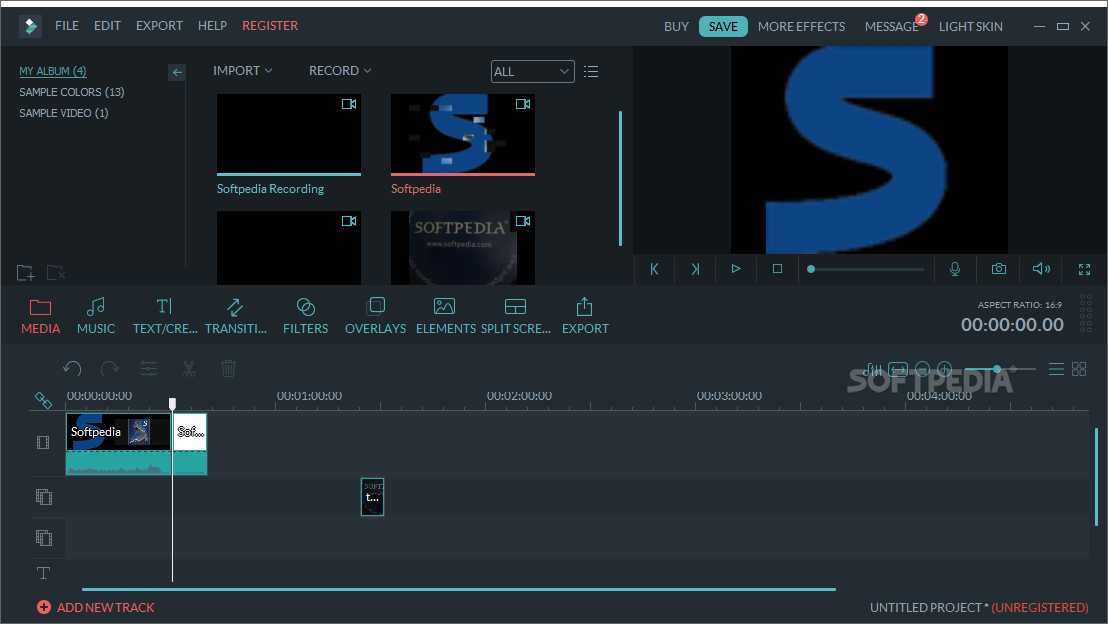
Task: Open the ALL media filter combo box
Action: coord(532,71)
